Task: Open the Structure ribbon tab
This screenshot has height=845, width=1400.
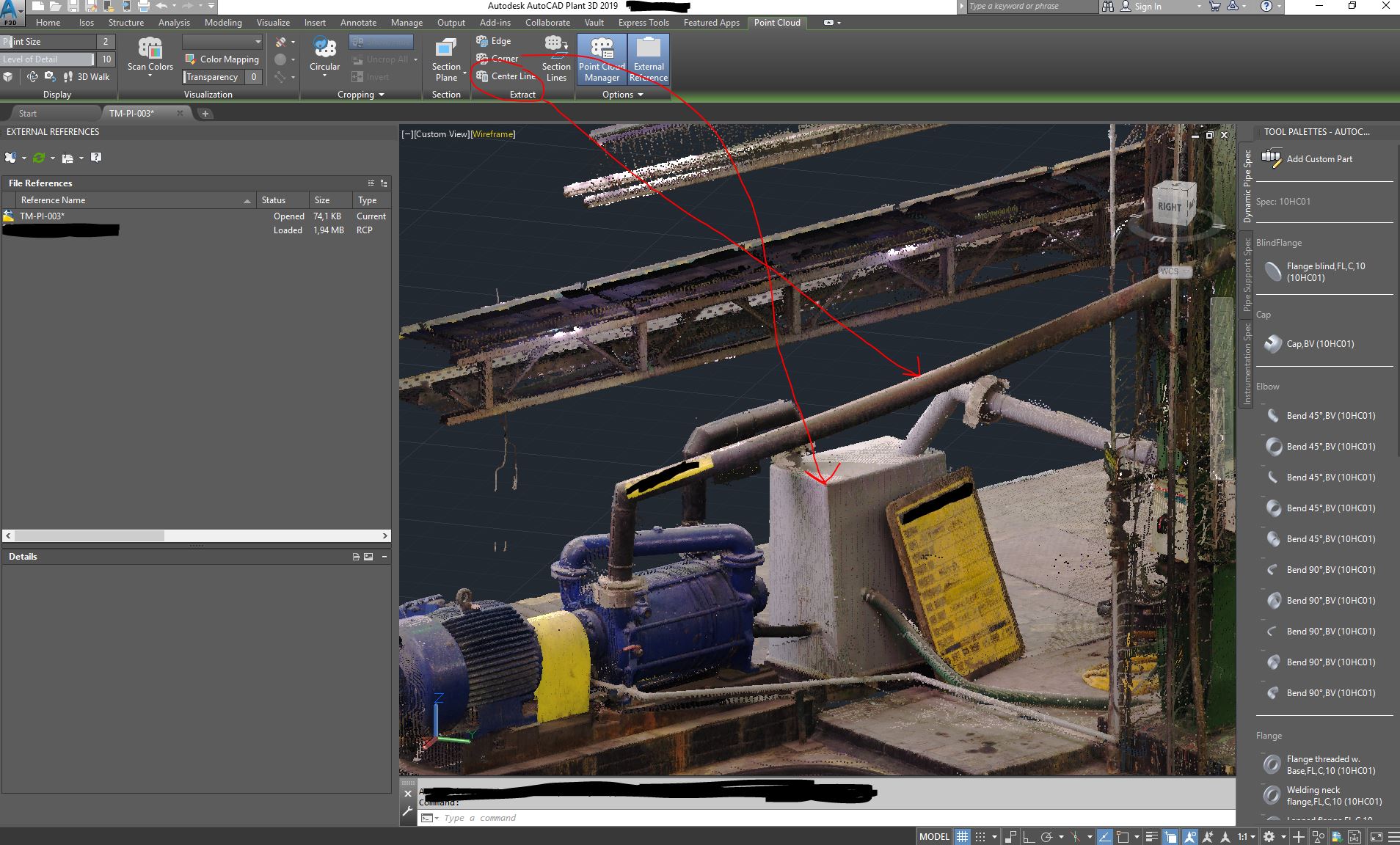Action: pyautogui.click(x=126, y=23)
